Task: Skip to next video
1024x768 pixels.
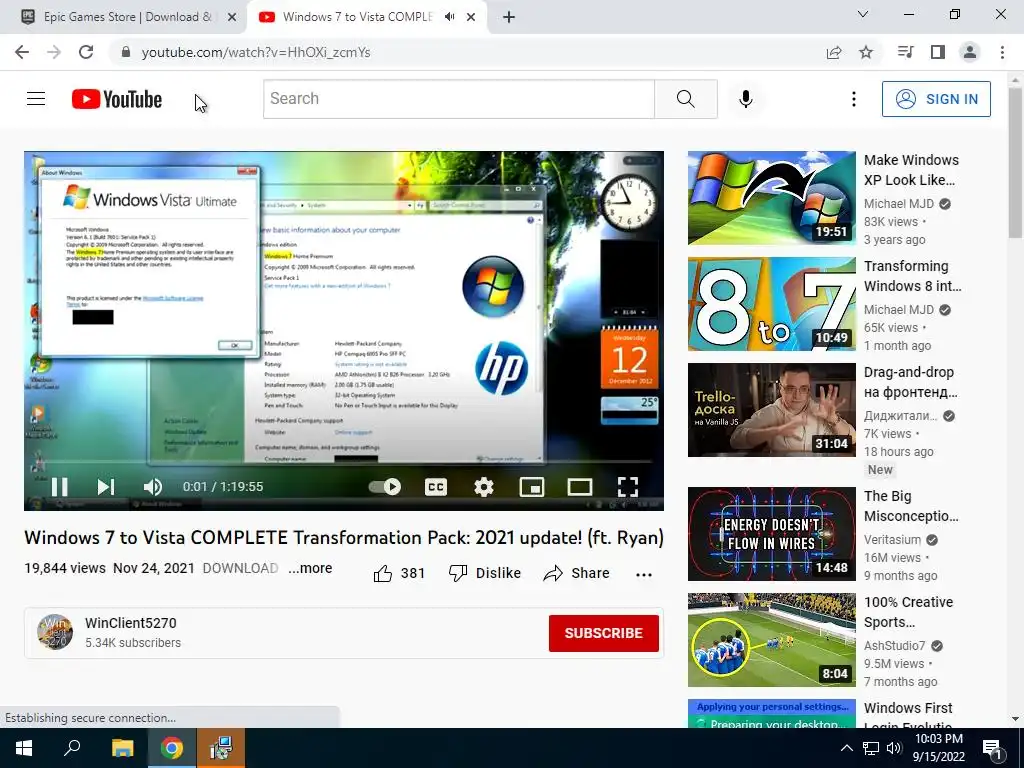Action: click(x=106, y=487)
